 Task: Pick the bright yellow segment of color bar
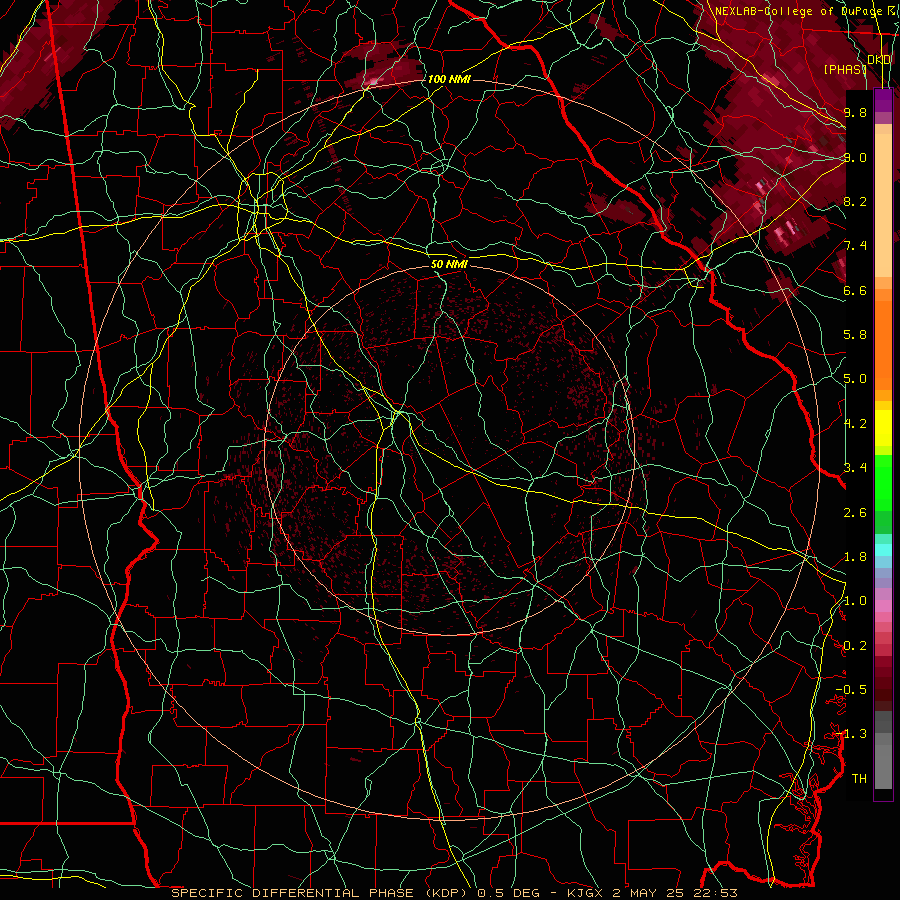(883, 428)
